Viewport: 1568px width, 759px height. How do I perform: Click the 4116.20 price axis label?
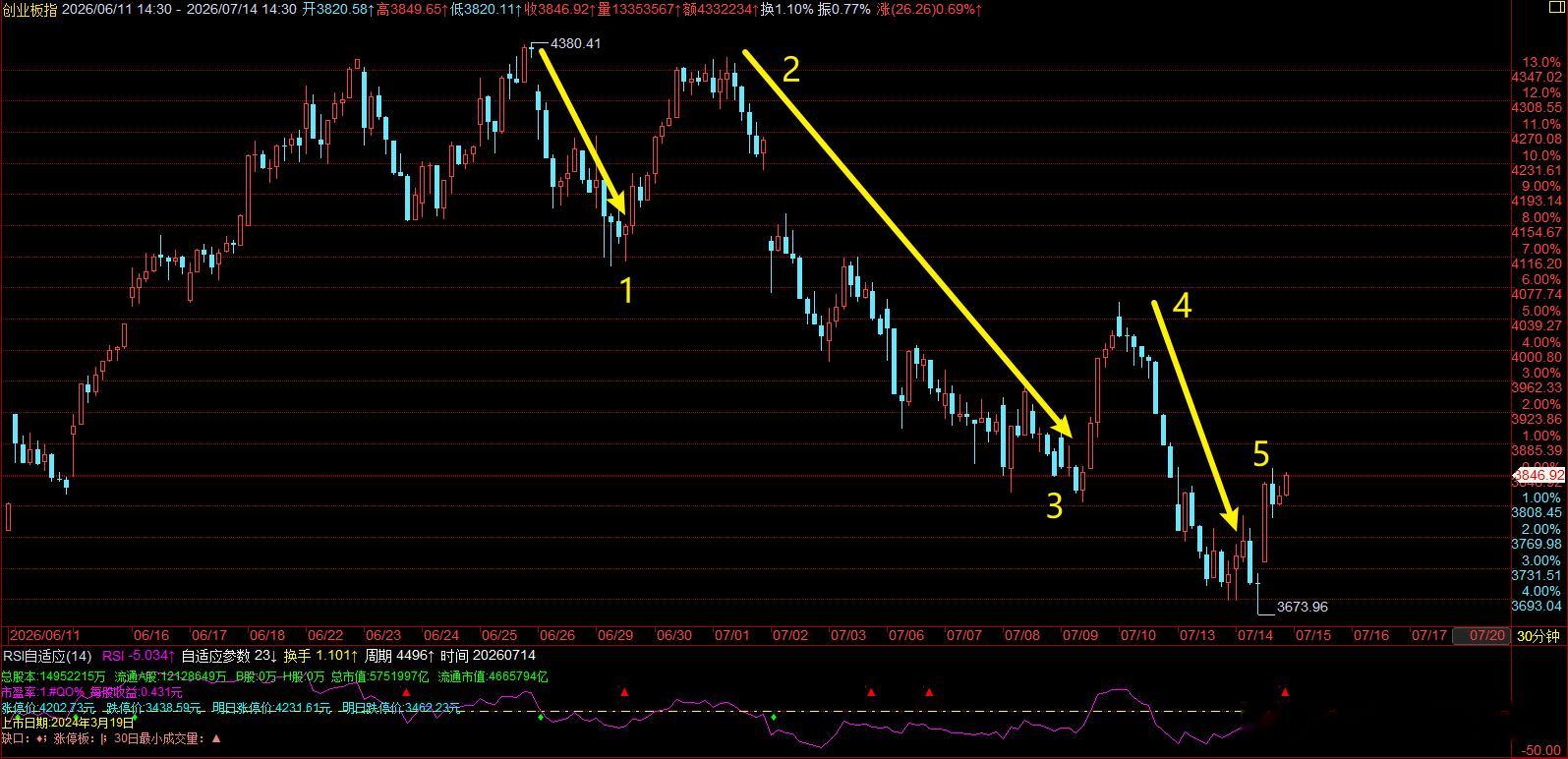(x=1537, y=263)
